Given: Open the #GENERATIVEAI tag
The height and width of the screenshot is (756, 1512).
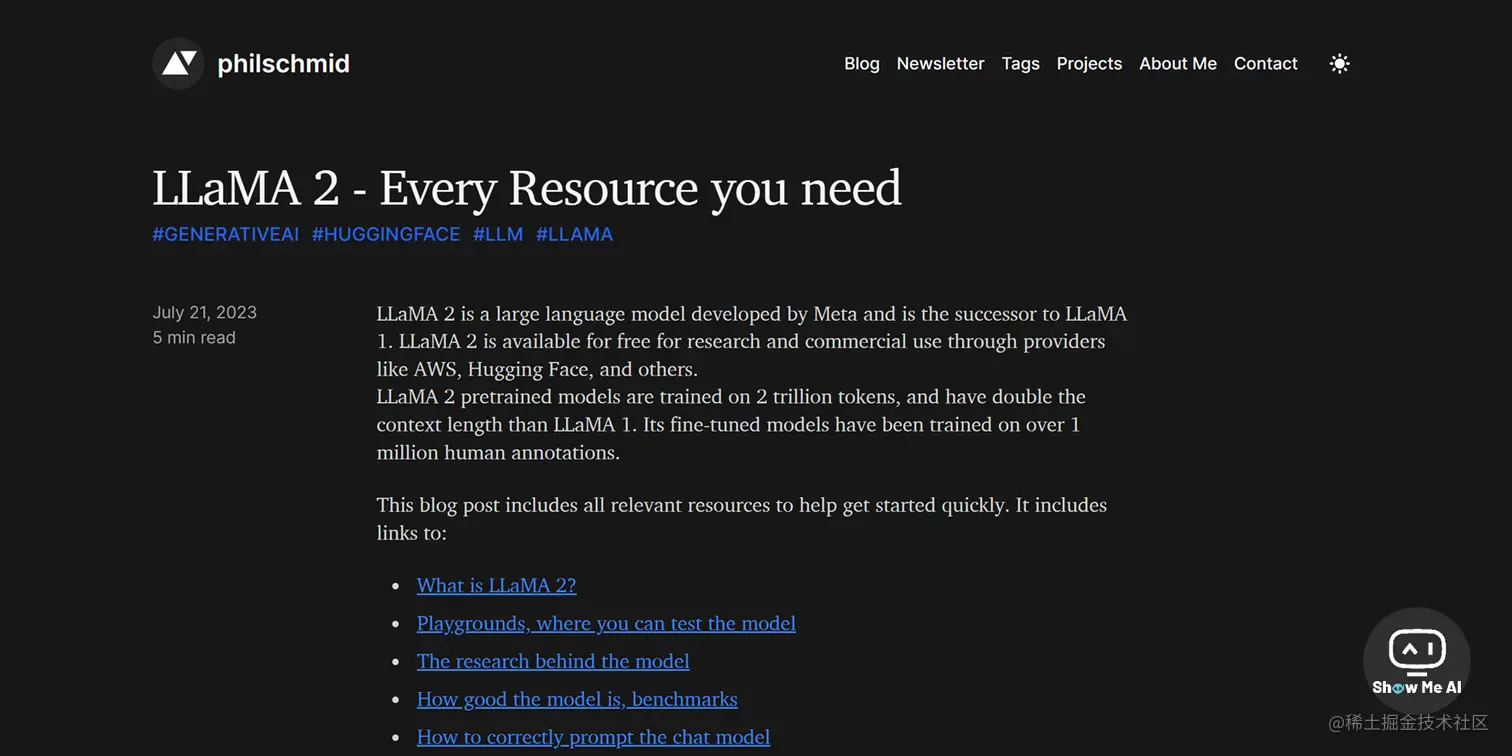Looking at the screenshot, I should [226, 234].
